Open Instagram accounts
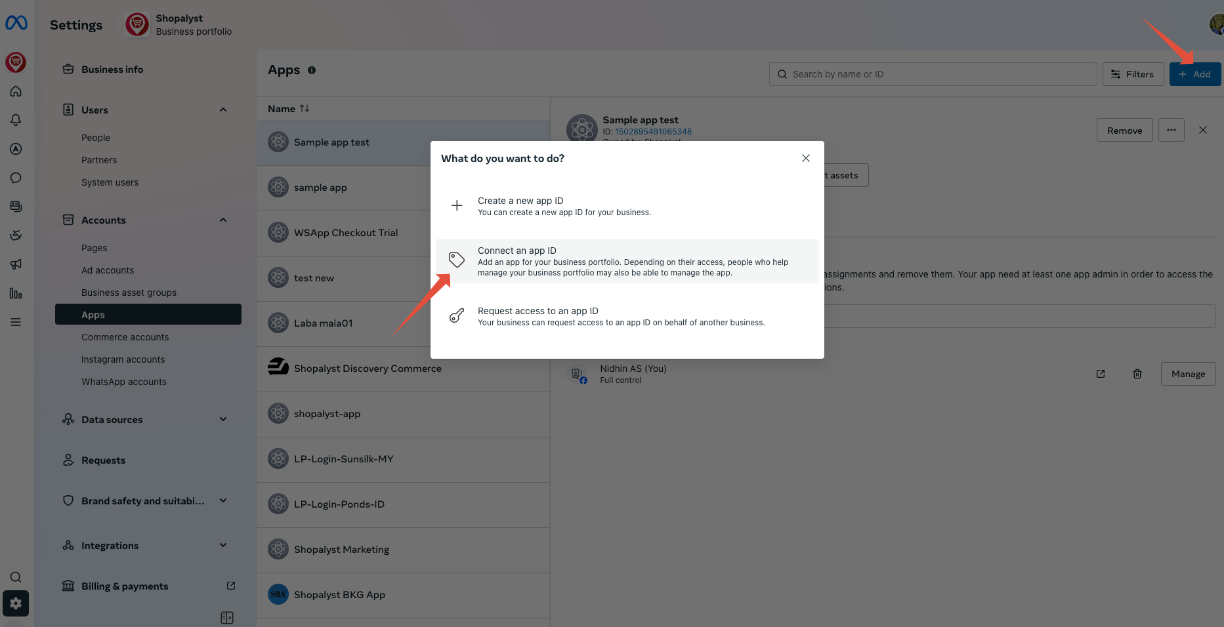The width and height of the screenshot is (1224, 627). (x=123, y=360)
